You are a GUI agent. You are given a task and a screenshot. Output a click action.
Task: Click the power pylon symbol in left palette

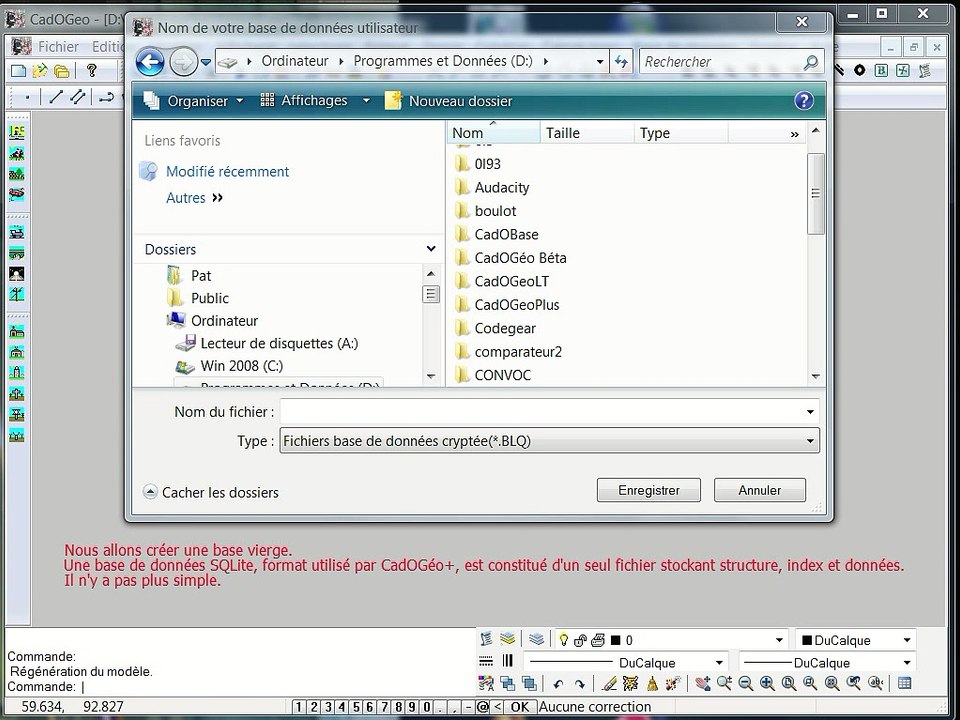point(17,294)
